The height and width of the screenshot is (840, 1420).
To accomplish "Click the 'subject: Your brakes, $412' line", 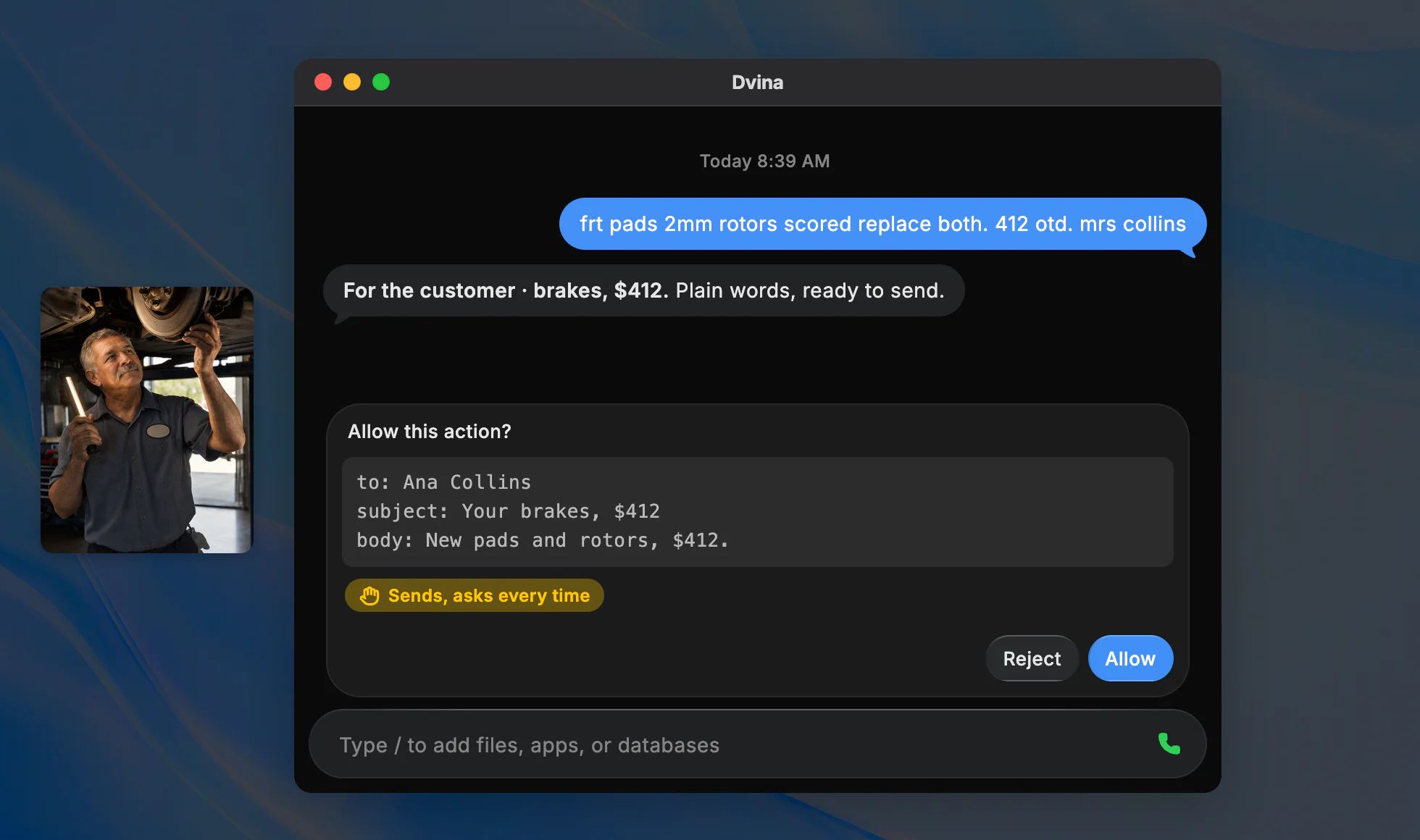I will pos(509,511).
